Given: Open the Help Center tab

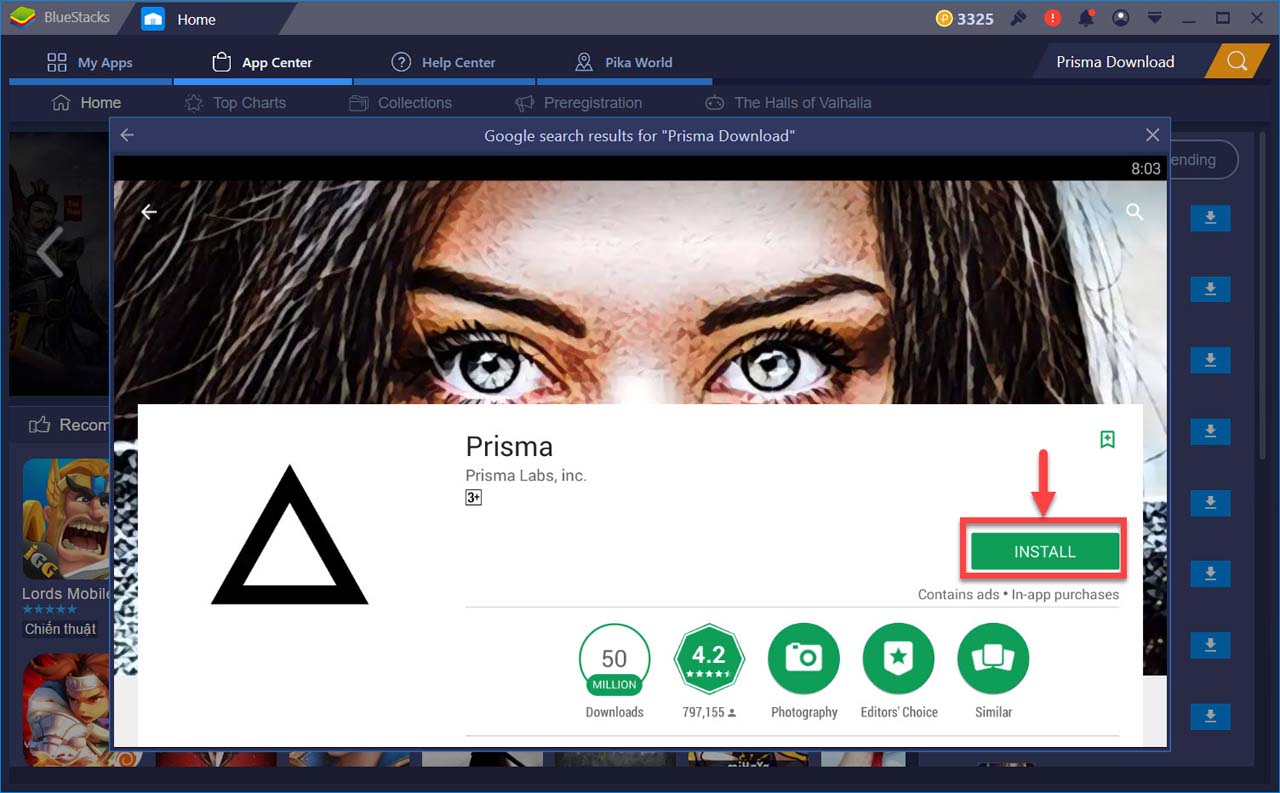Looking at the screenshot, I should [x=443, y=62].
